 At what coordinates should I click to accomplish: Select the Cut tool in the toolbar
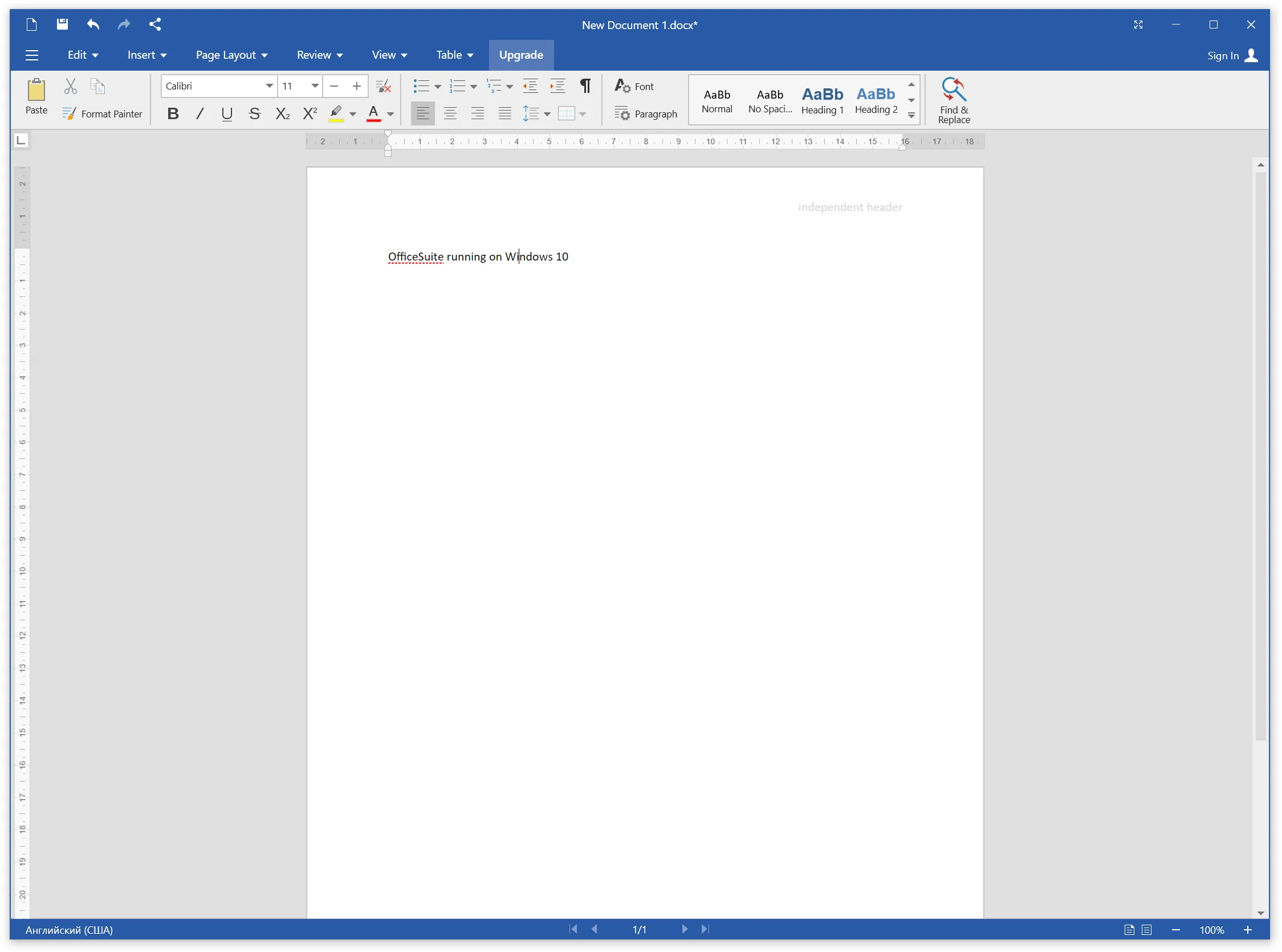coord(70,86)
